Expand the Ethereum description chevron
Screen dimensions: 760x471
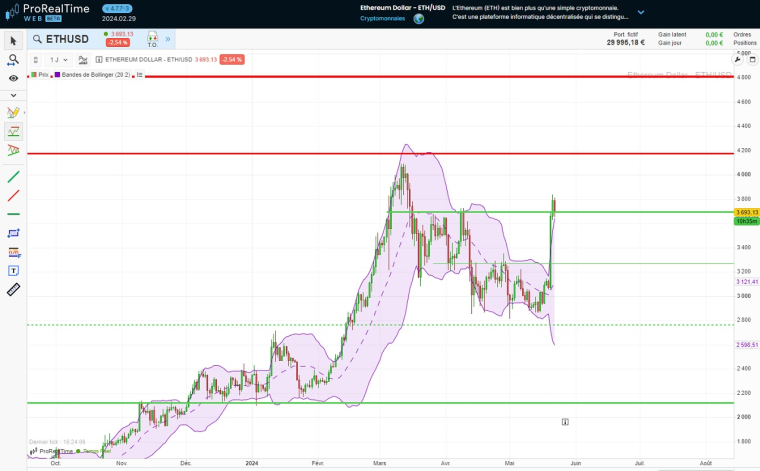point(641,13)
